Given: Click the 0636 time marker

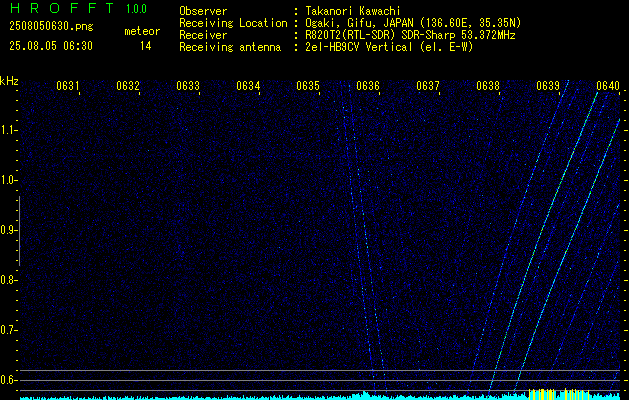Looking at the screenshot, I should [368, 86].
